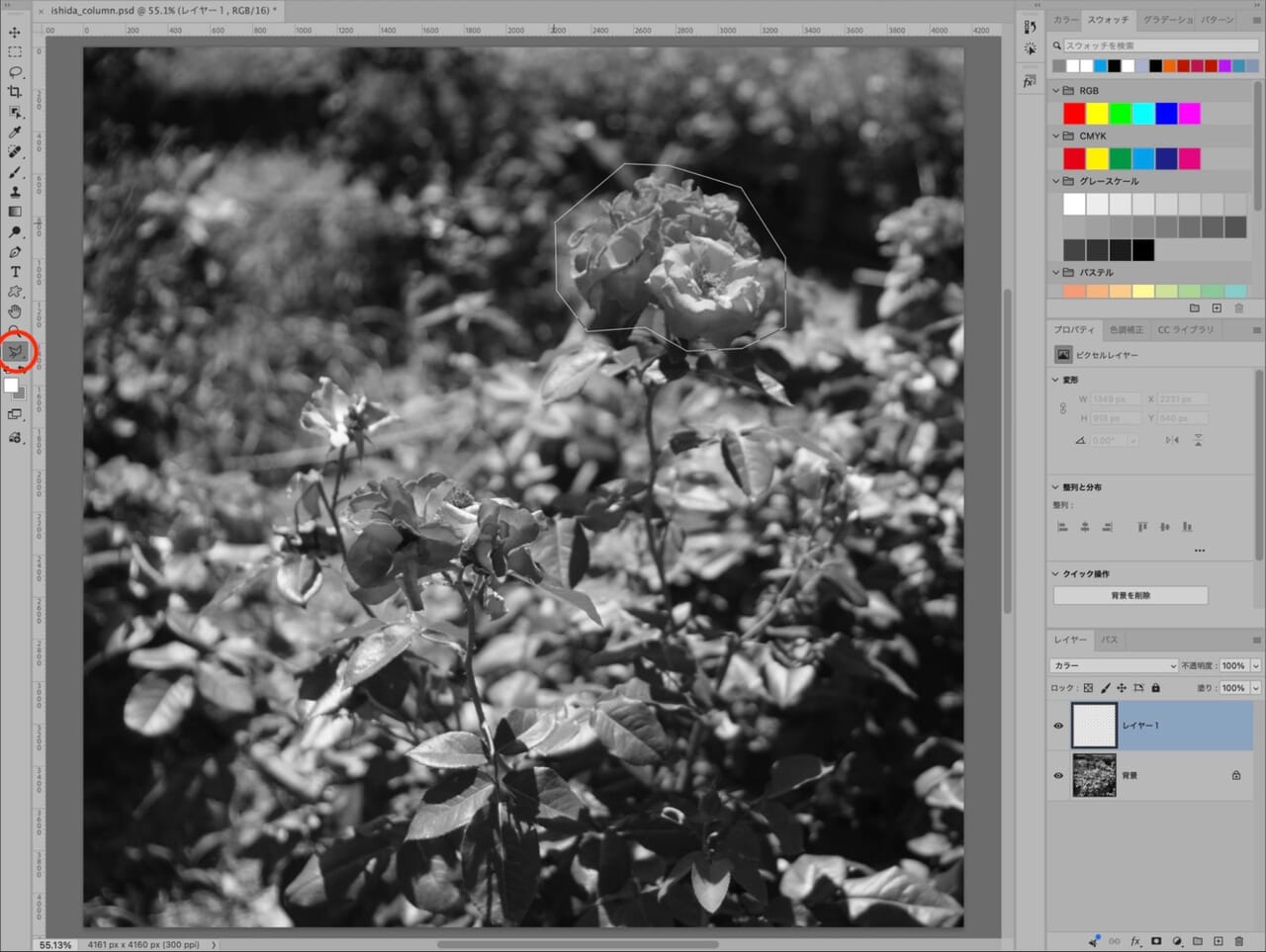
Task: Select the Move tool
Action: click(x=15, y=32)
